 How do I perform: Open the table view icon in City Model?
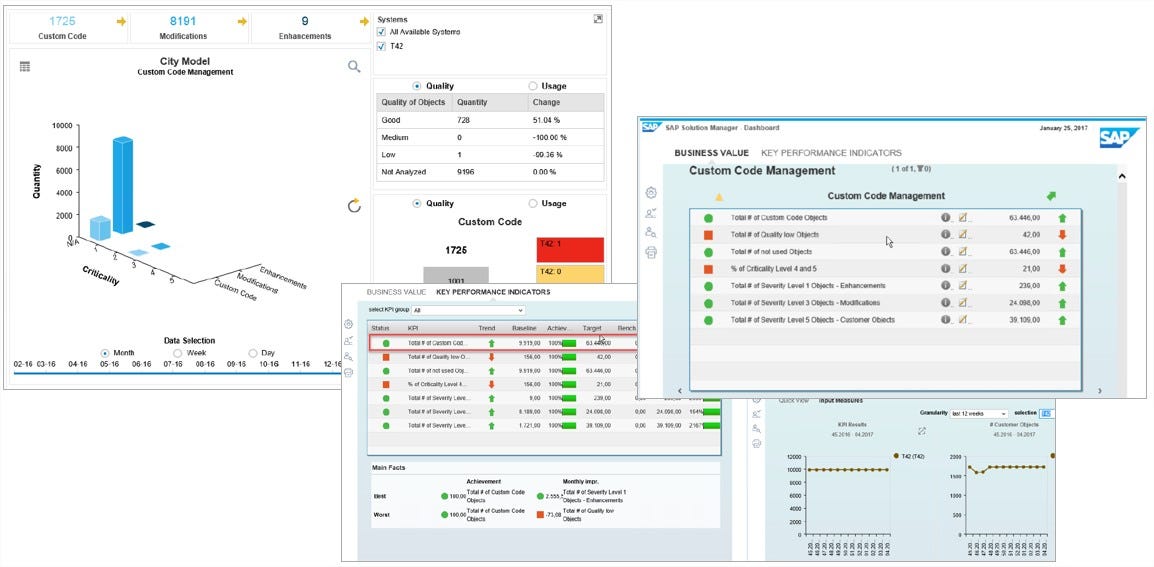click(25, 66)
